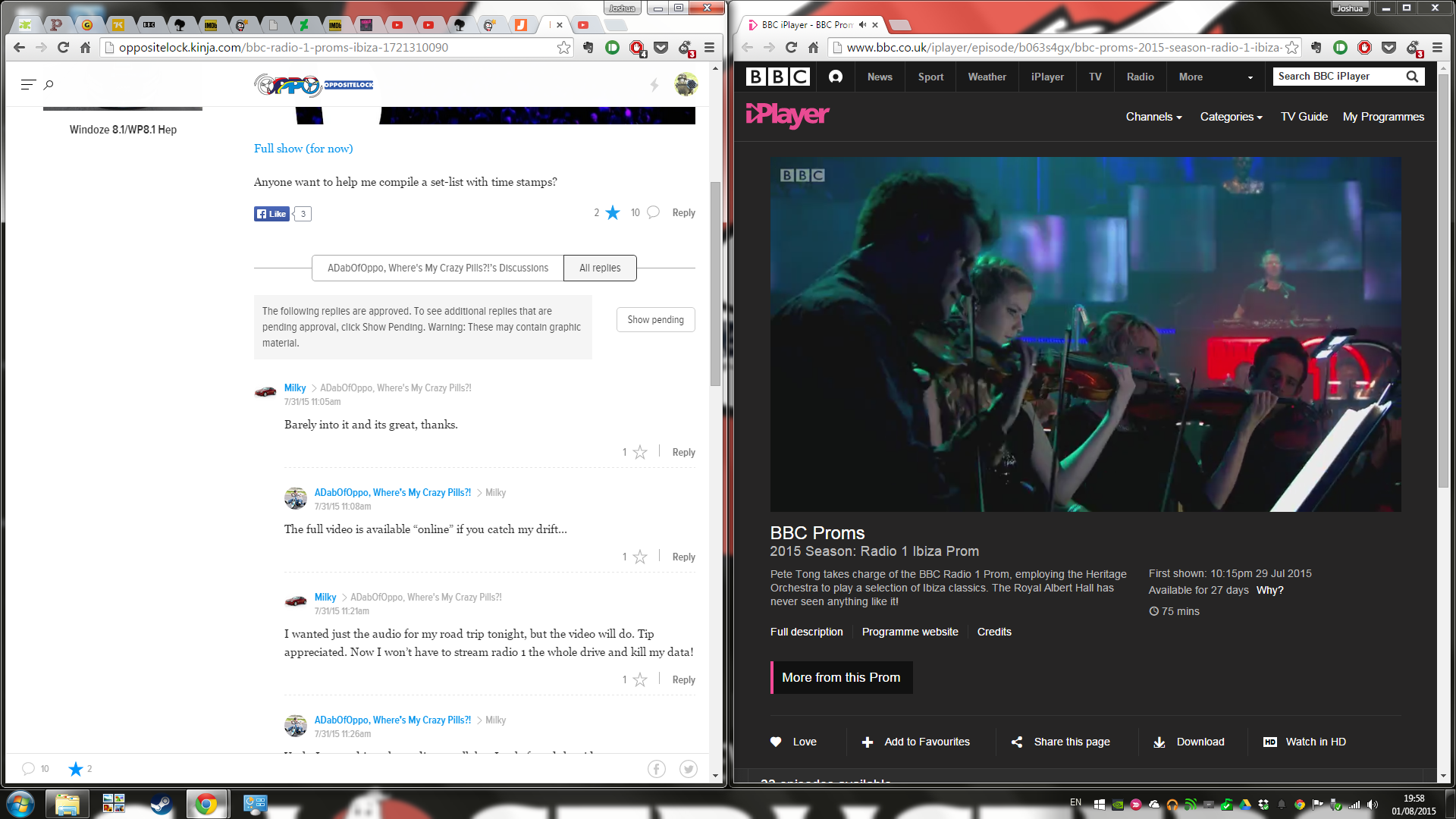The height and width of the screenshot is (819, 1456).
Task: Open the Windows Start orb
Action: 20,804
